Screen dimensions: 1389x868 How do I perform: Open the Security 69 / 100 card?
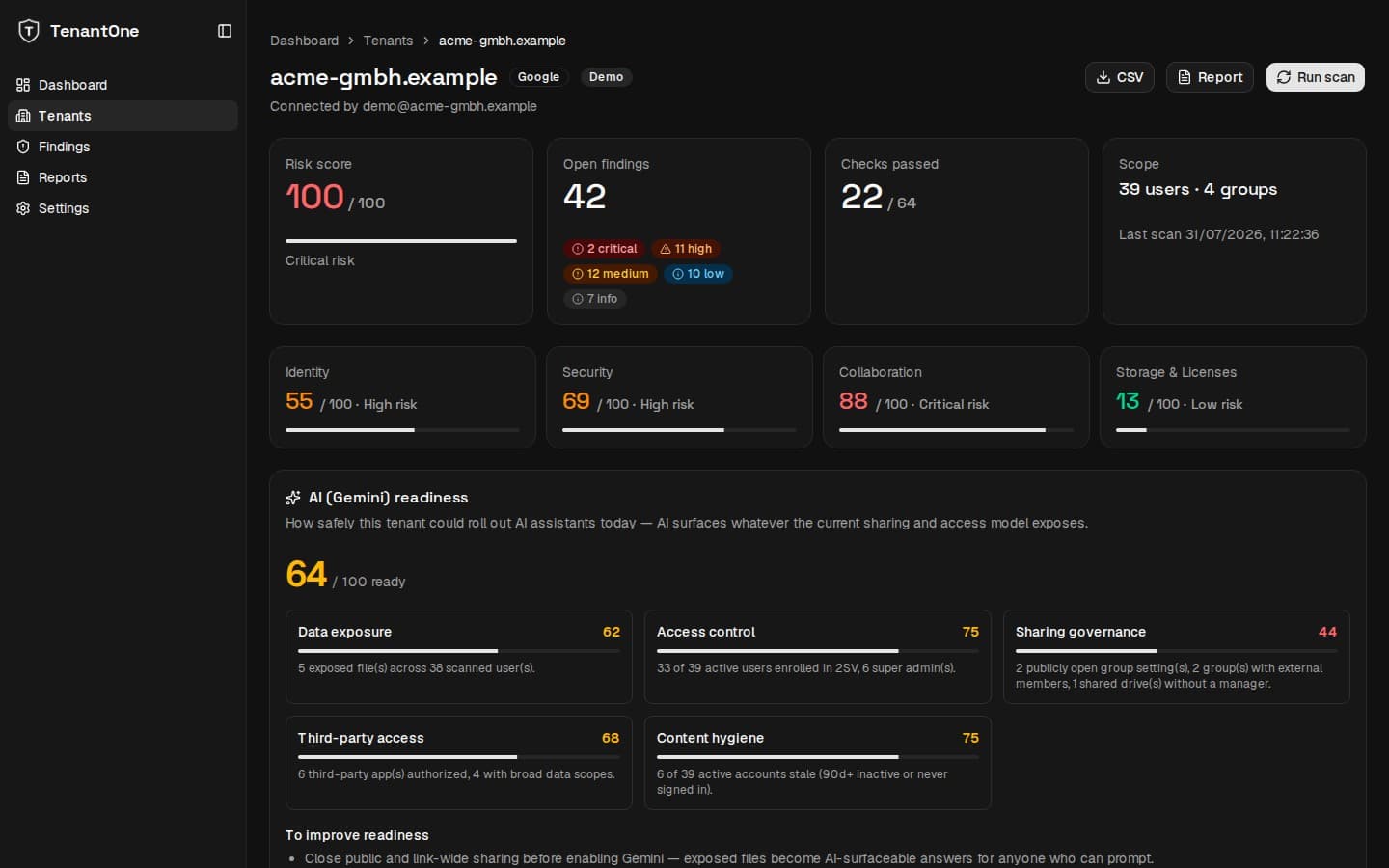coord(679,397)
